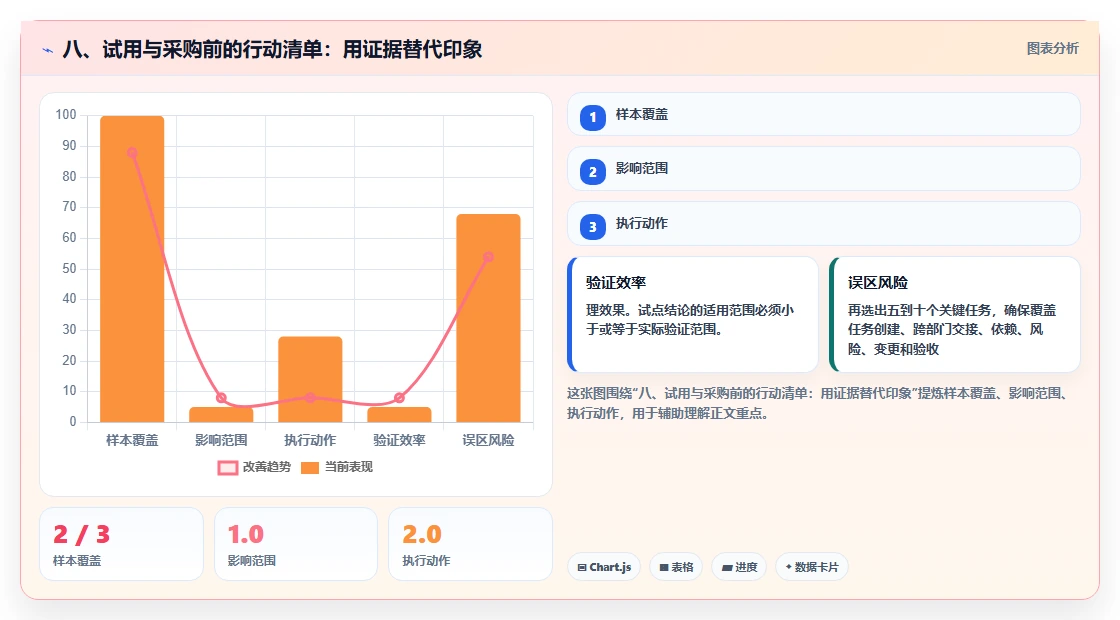Click the lightning icon beside the section title

tap(48, 50)
